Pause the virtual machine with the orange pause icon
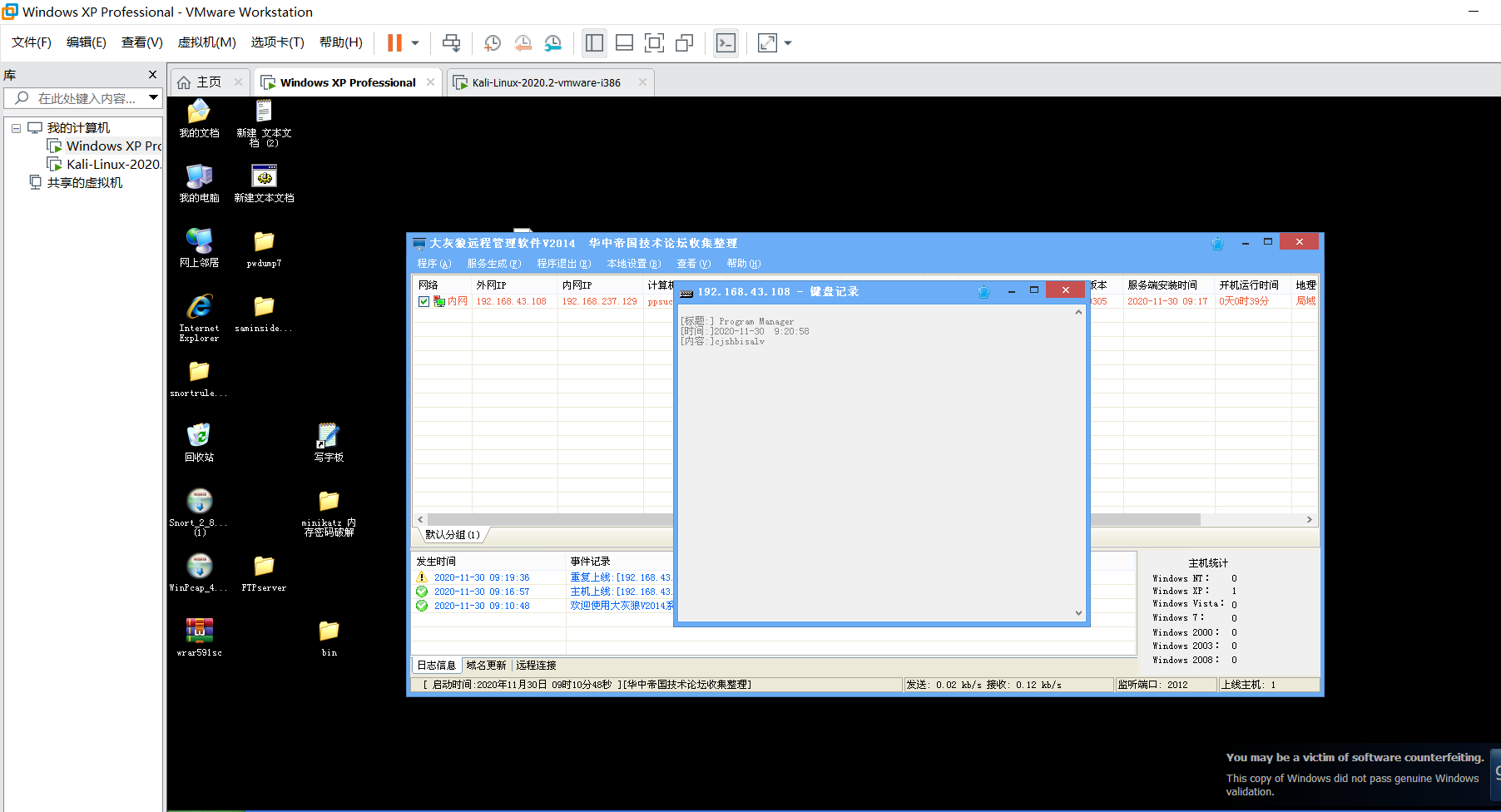This screenshot has width=1501, height=812. [x=394, y=43]
